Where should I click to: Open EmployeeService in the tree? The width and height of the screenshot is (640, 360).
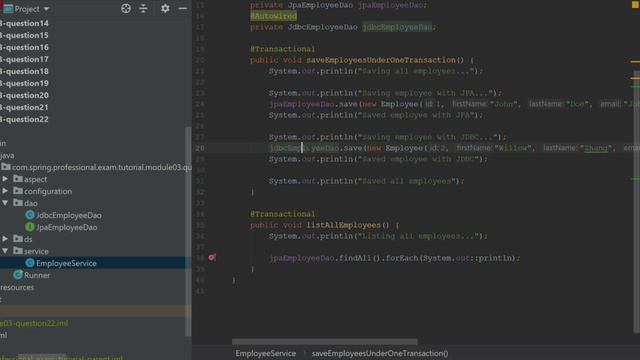tap(66, 263)
